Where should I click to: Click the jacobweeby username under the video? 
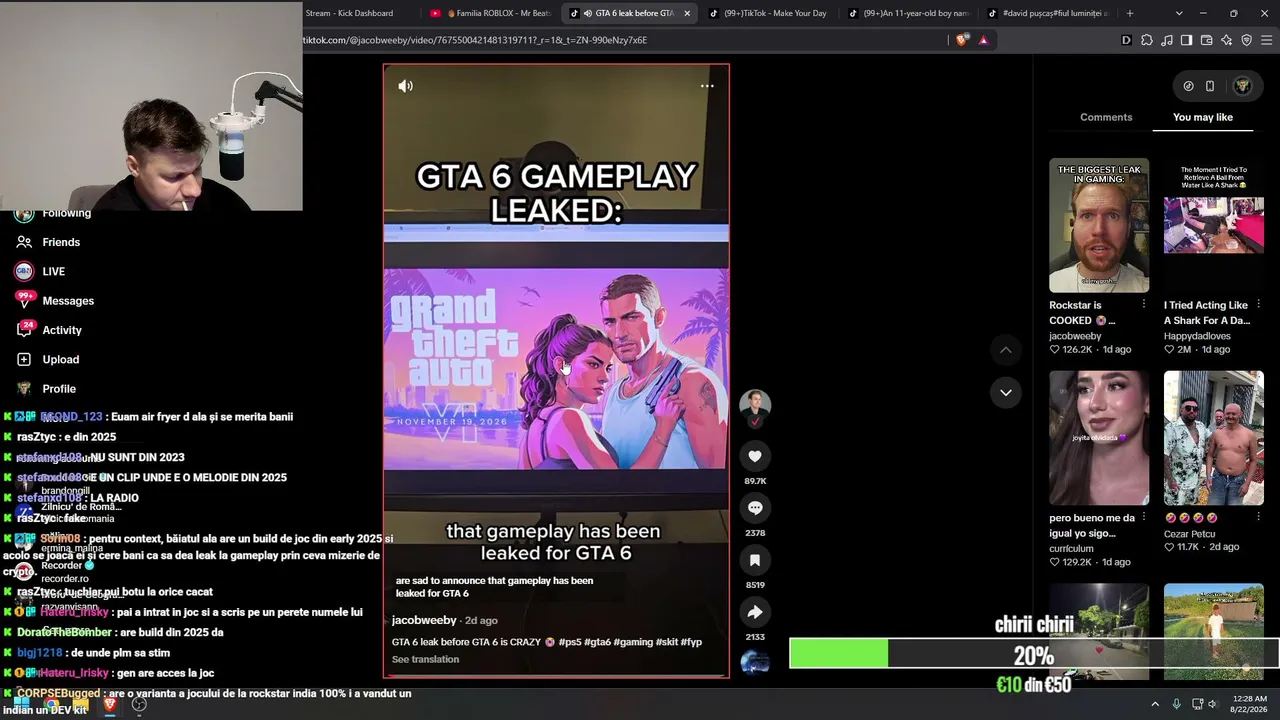click(x=424, y=620)
